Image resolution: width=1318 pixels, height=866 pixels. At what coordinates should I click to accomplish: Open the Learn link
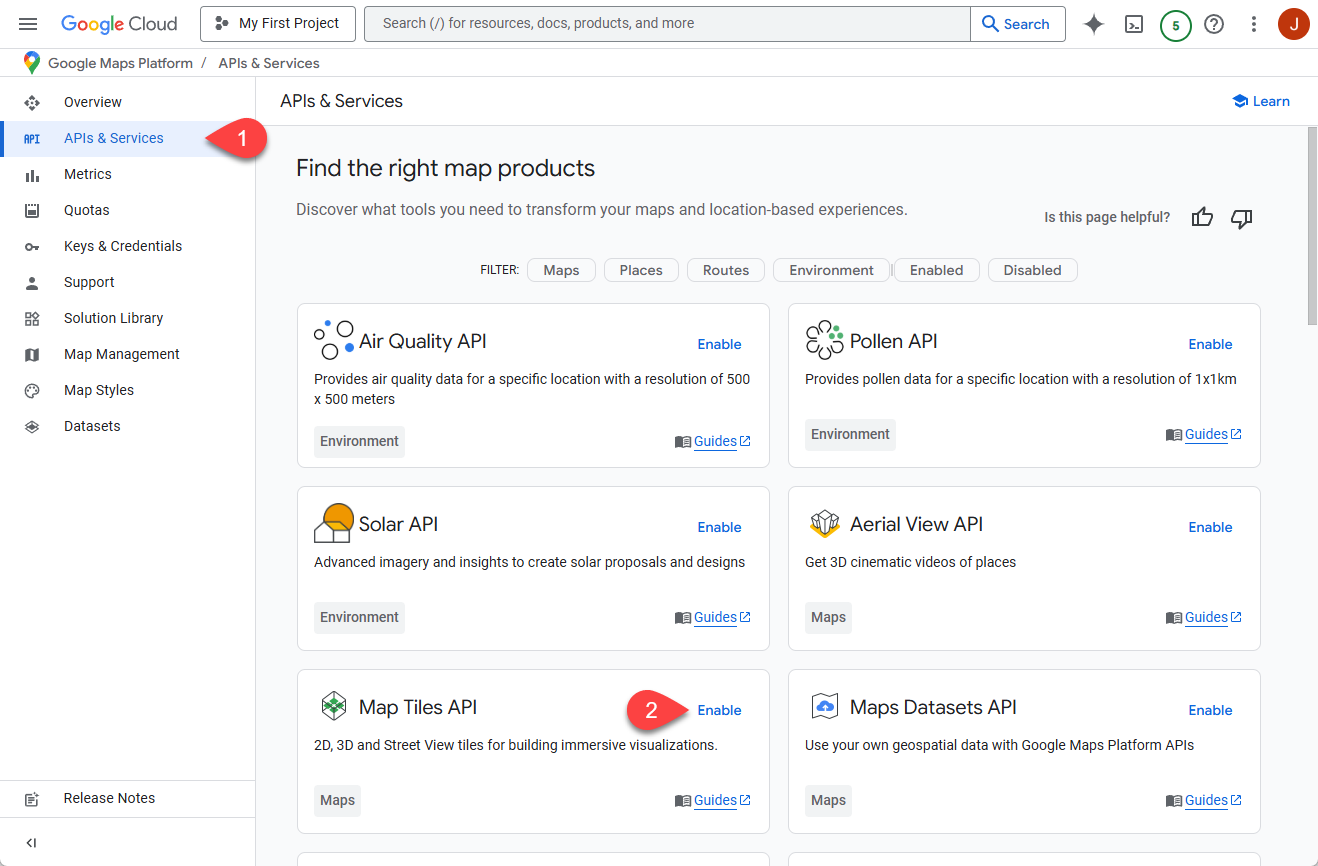(x=1261, y=101)
